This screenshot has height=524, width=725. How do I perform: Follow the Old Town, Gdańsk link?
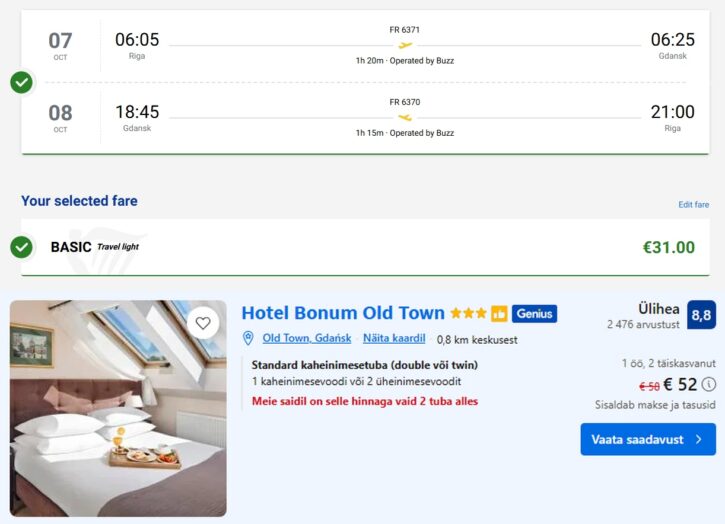tap(307, 339)
